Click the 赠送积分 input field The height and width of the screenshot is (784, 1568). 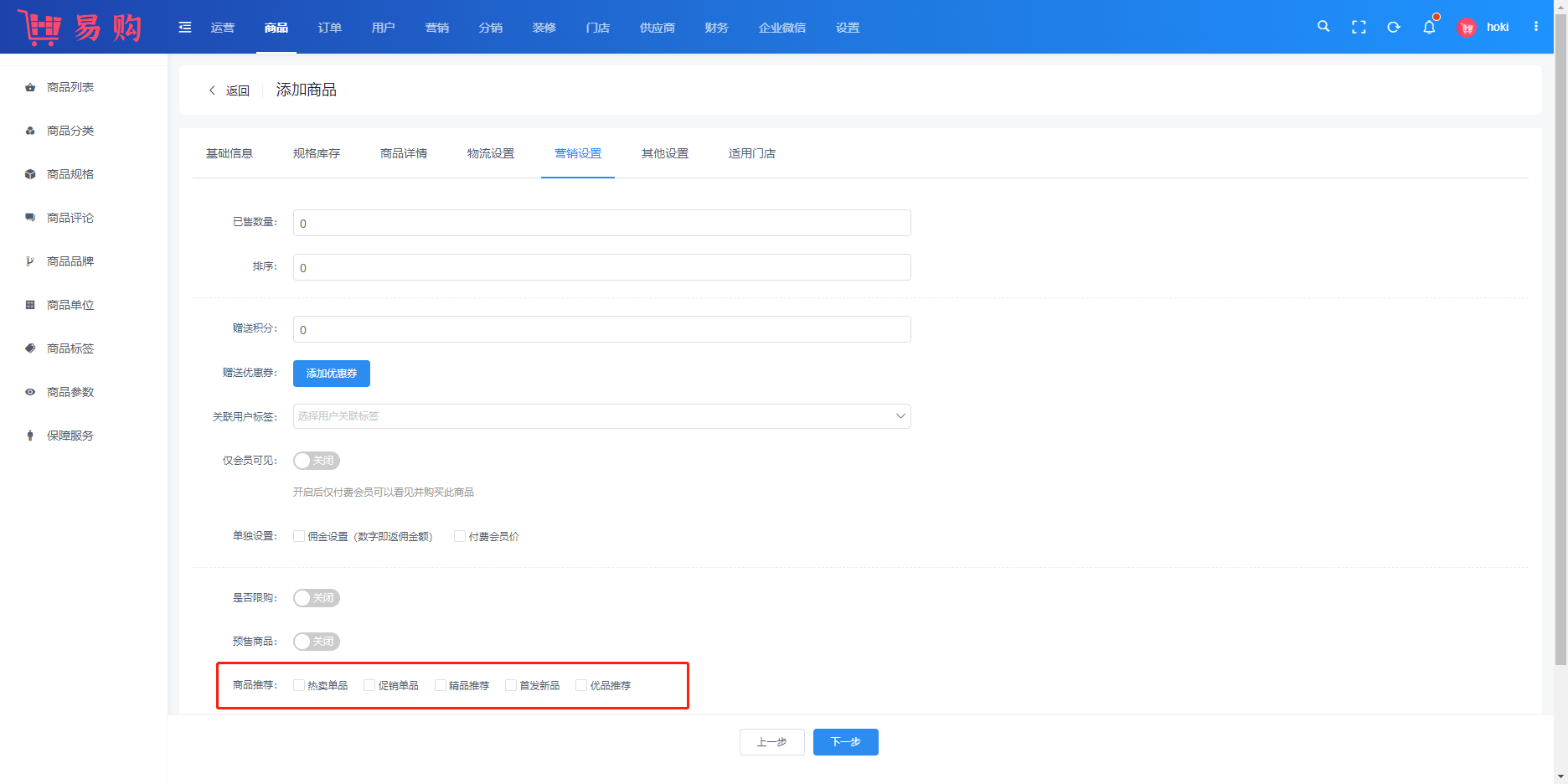tap(601, 329)
